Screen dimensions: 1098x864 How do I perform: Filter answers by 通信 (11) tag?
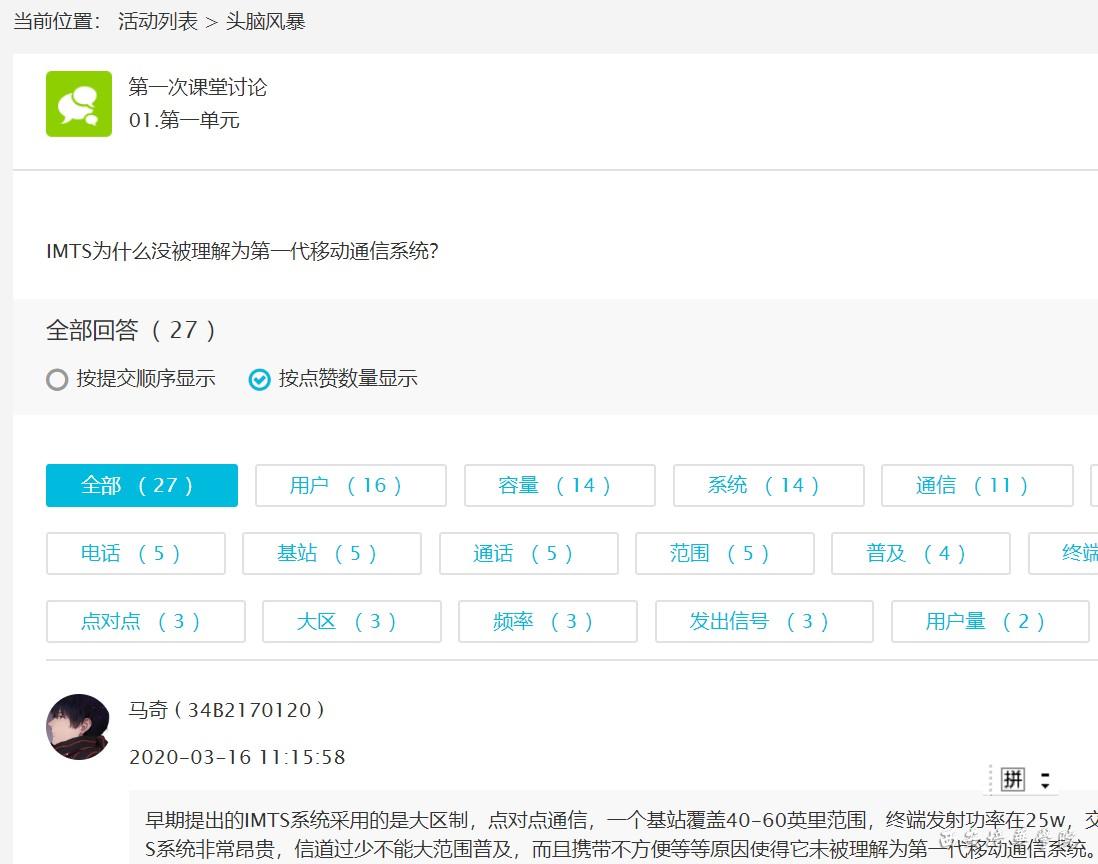[976, 486]
